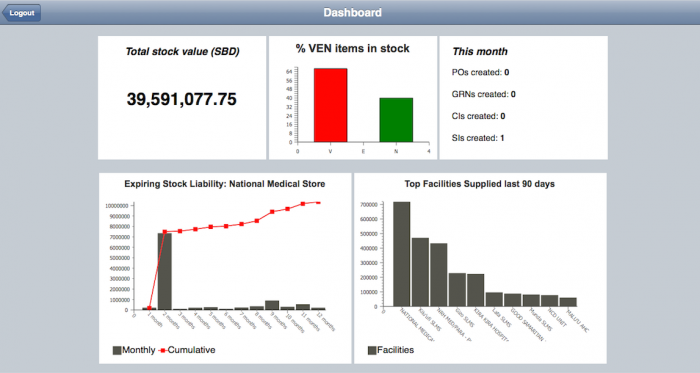This screenshot has width=700, height=373.
Task: Select the last cumulative line marker at 12 months
Action: pos(318,203)
